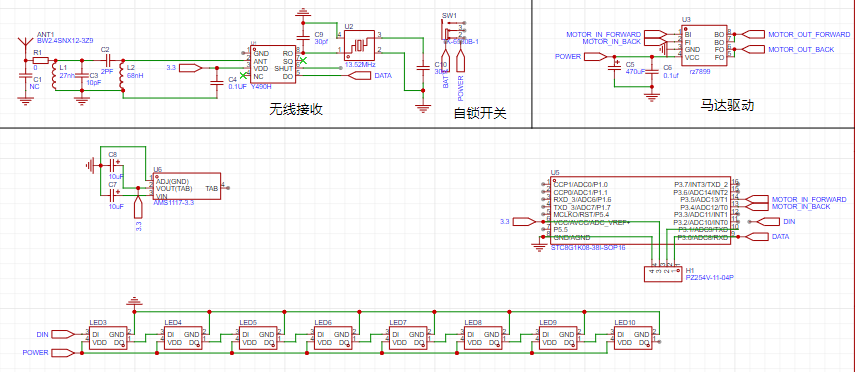Select capacitor C5 470uF symbol

coord(615,67)
